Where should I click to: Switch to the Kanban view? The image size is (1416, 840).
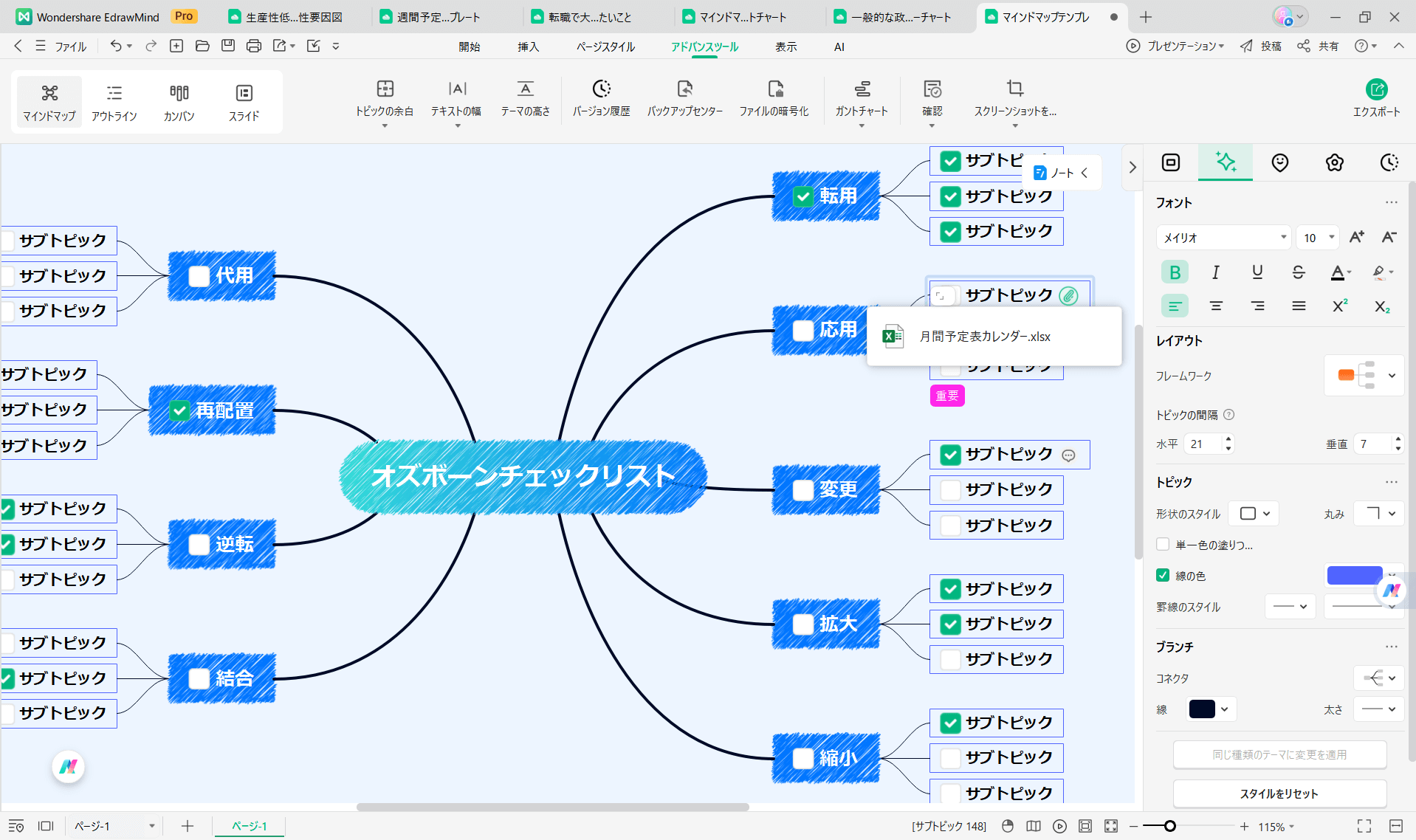(x=178, y=101)
